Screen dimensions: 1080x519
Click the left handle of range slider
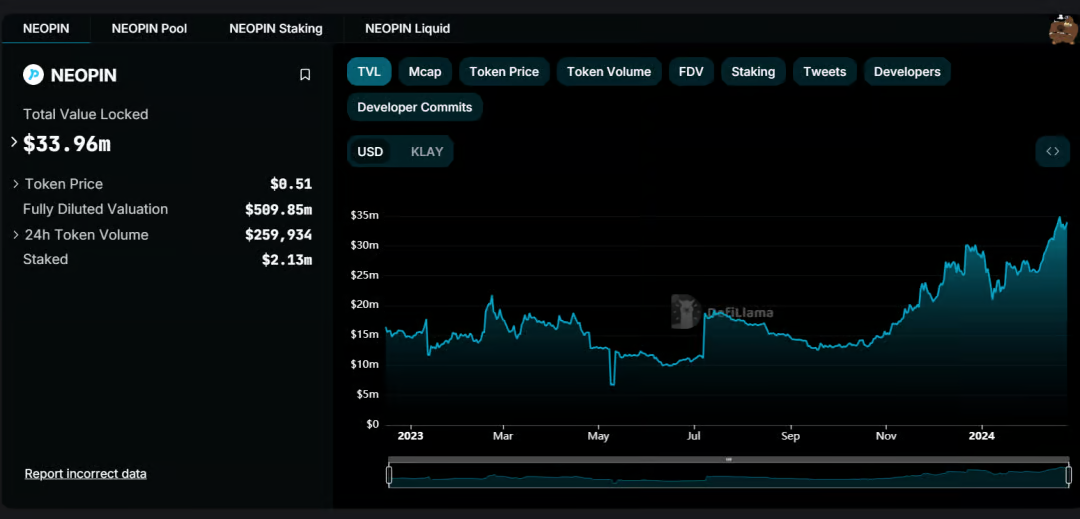tap(389, 475)
